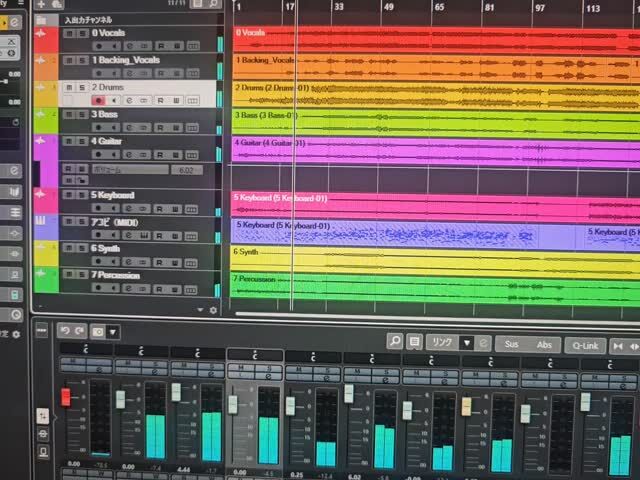
Task: Click the mixer snapshot camera icon
Action: (98, 332)
